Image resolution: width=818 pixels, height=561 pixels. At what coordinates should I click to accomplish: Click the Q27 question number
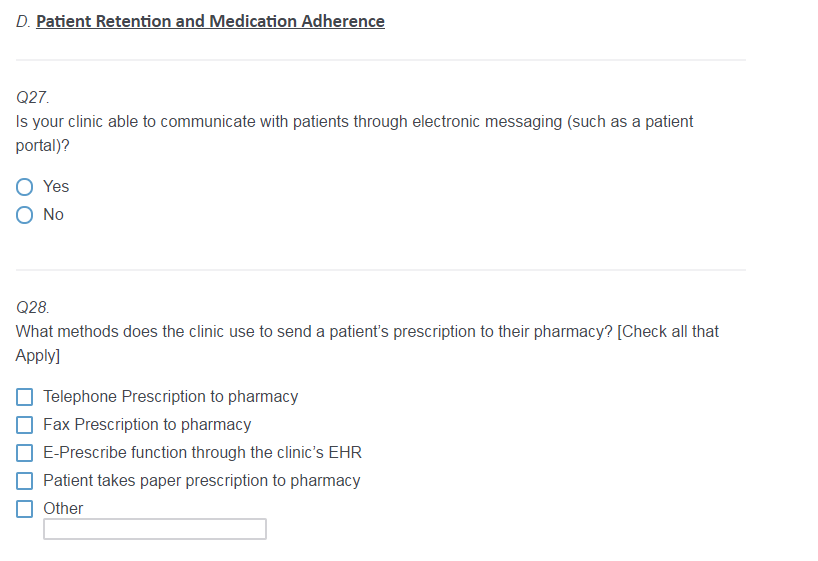[33, 98]
